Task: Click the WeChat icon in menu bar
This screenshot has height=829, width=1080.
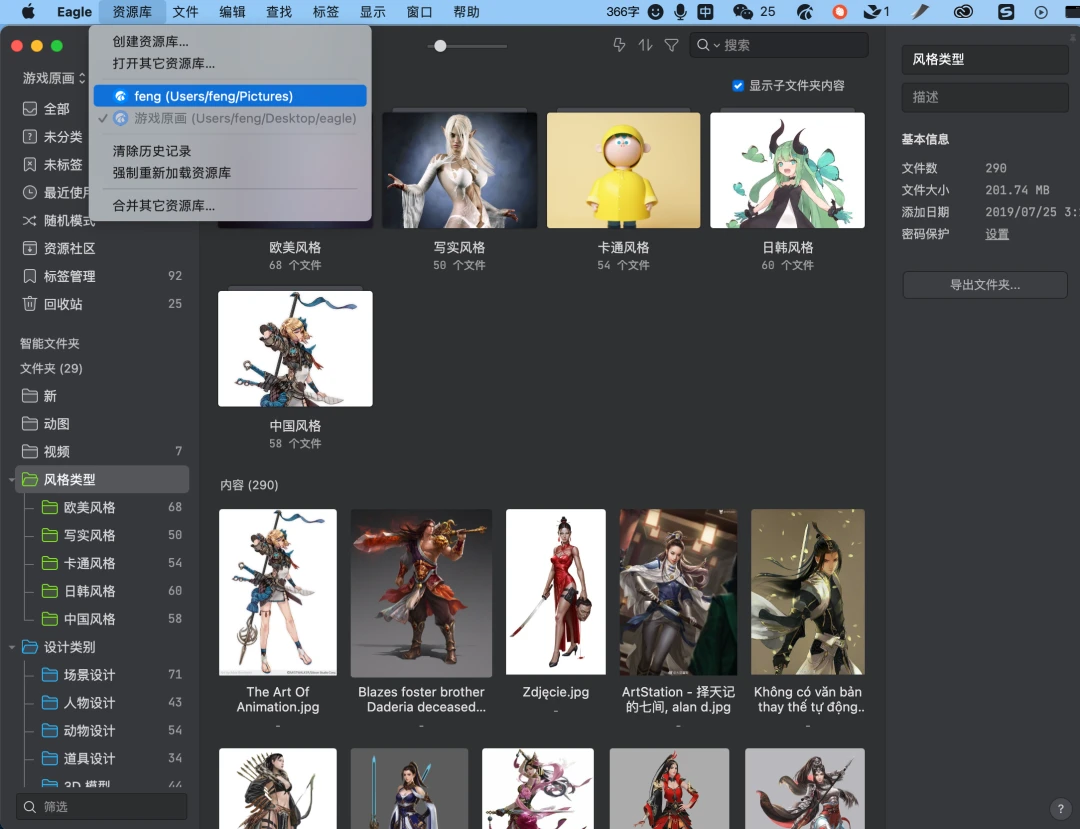Action: click(x=742, y=12)
